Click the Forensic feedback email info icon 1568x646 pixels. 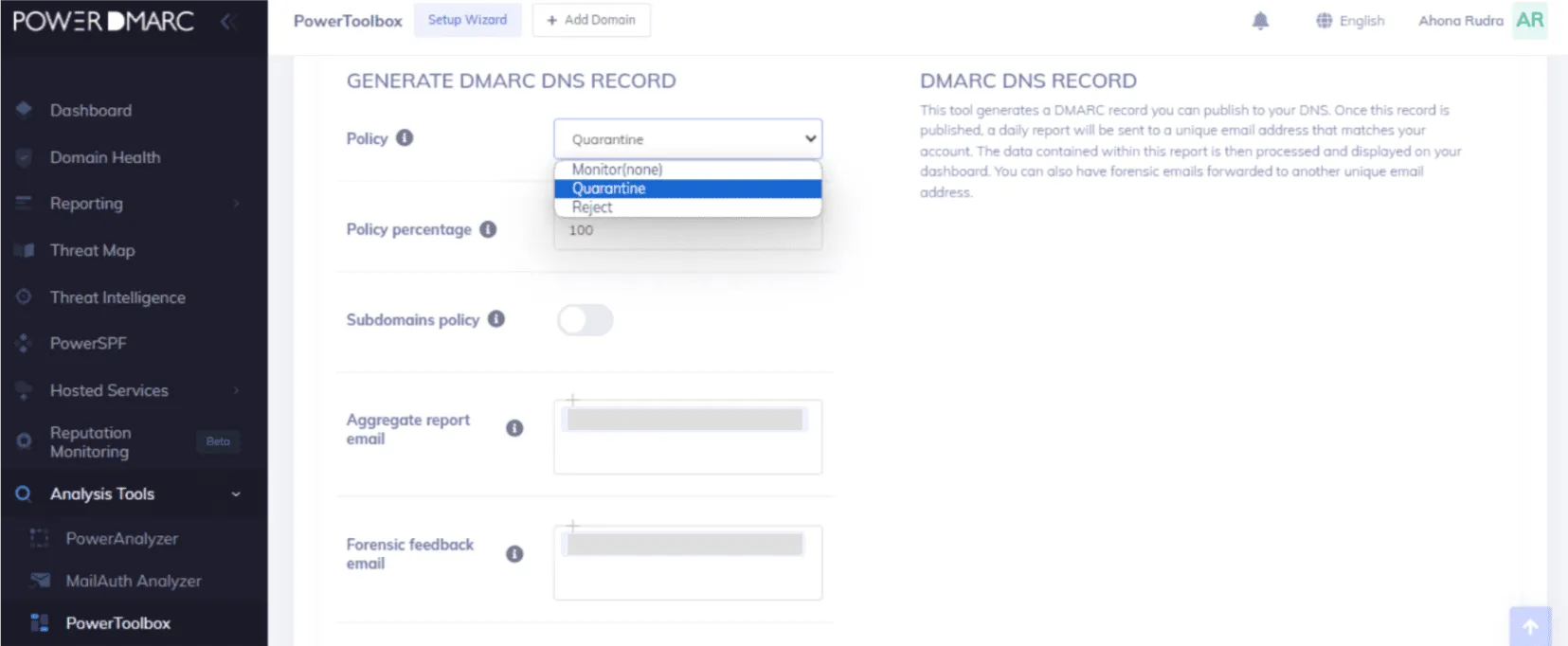click(514, 554)
